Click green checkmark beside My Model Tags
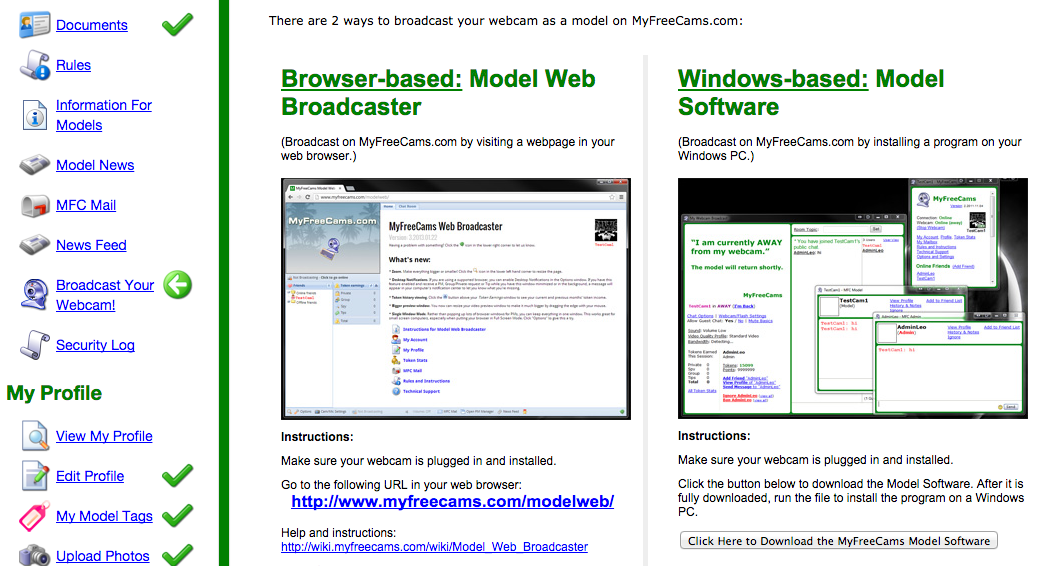1051x566 pixels. click(178, 516)
